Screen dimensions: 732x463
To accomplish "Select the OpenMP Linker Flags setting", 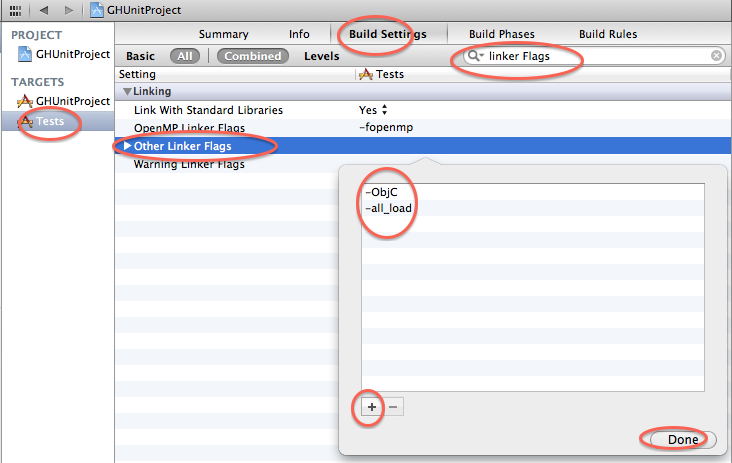I will coord(189,128).
